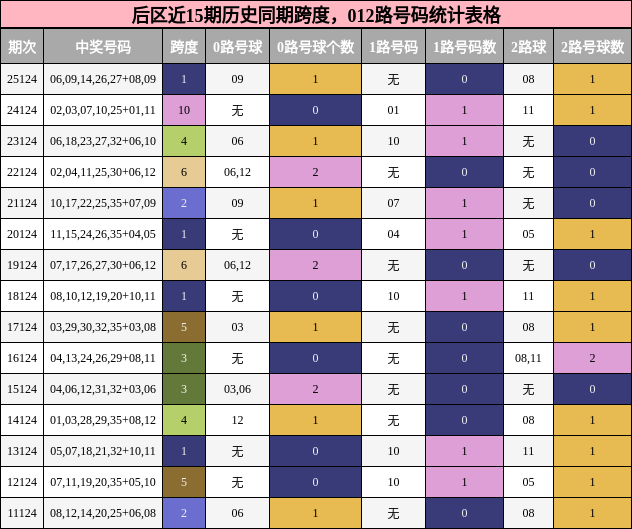Select winning numbers 06,18,23,27,32+06,10
This screenshot has width=632, height=529.
[103, 141]
